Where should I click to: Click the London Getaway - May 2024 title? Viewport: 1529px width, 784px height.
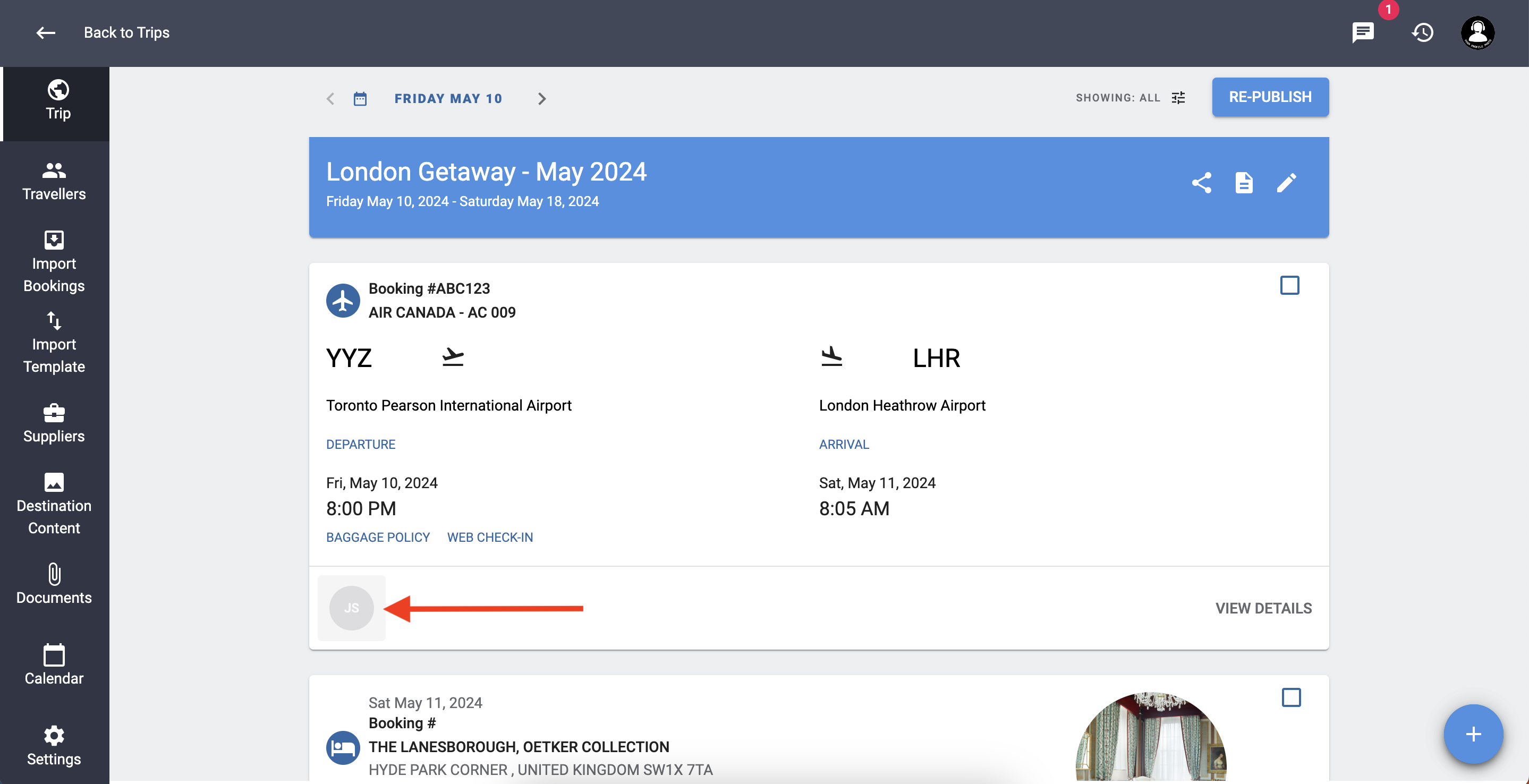pos(486,172)
